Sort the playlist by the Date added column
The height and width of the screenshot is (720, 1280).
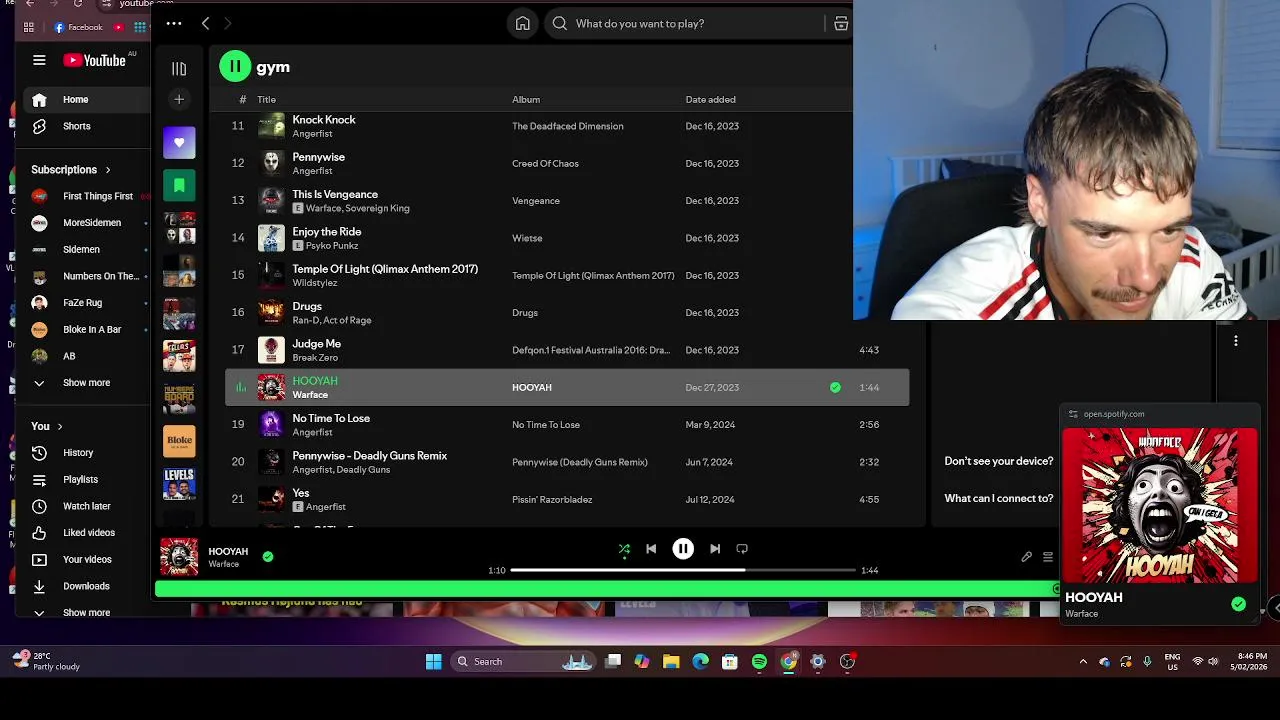710,99
